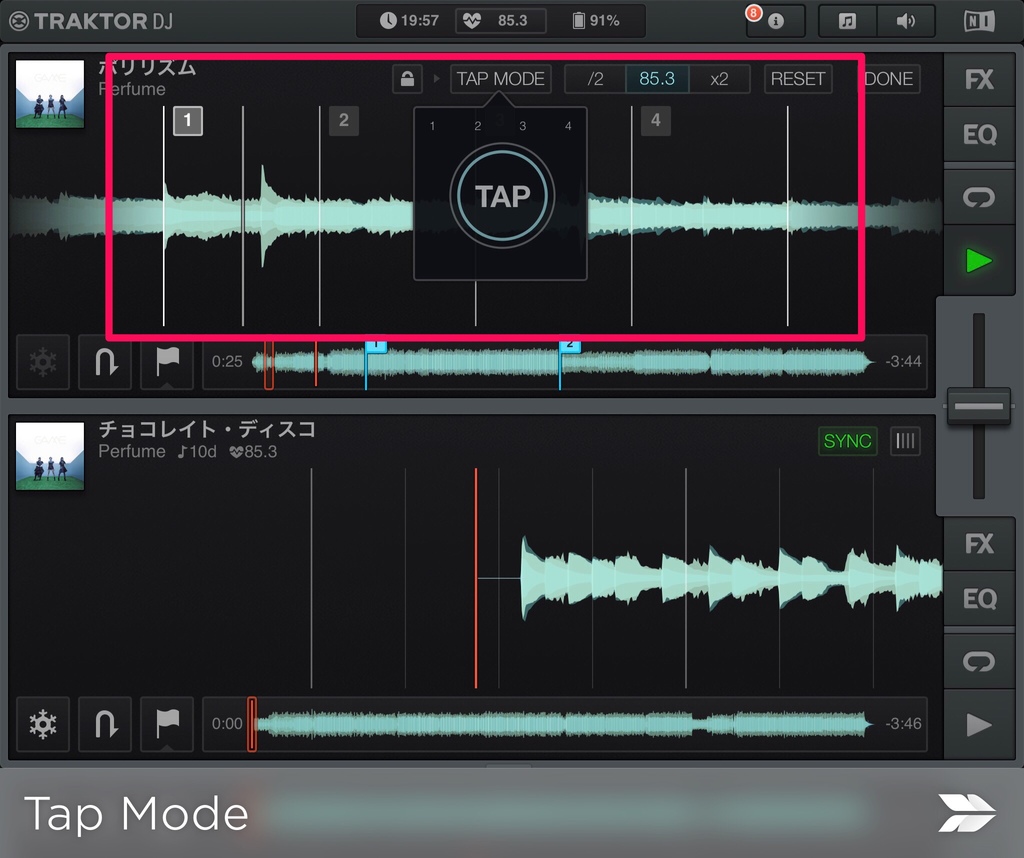The image size is (1024, 858).
Task: Select master tempo 85.3 display
Action: pos(501,21)
